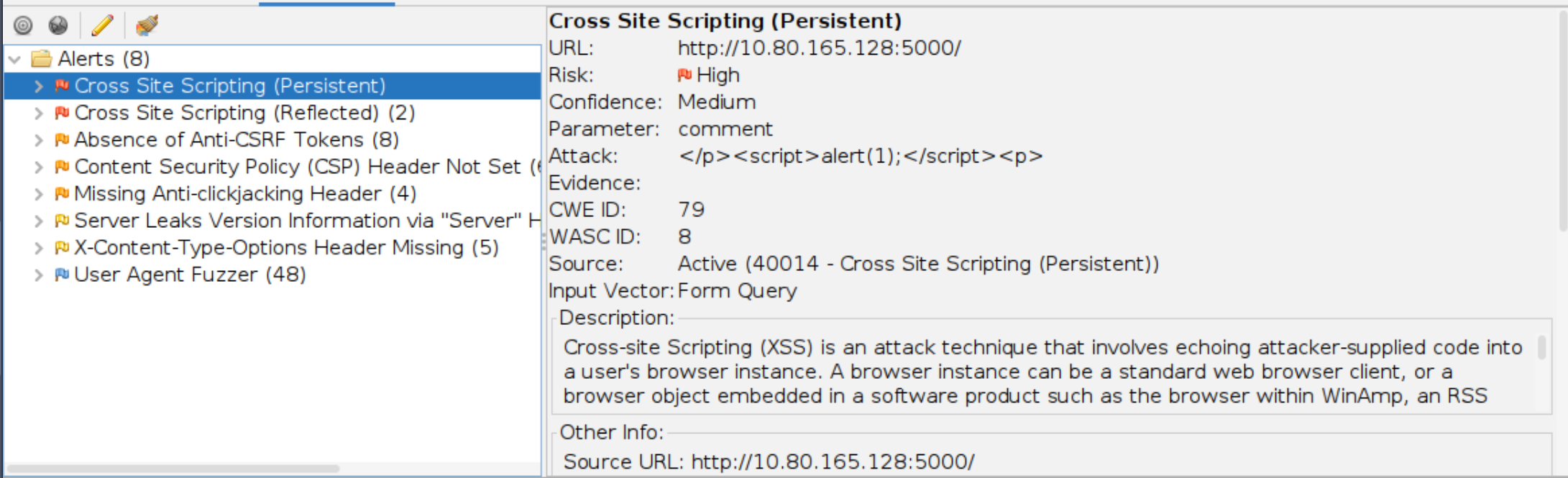Click the alerts tree horizontal scrollbar
Image resolution: width=1568 pixels, height=478 pixels.
[x=173, y=469]
